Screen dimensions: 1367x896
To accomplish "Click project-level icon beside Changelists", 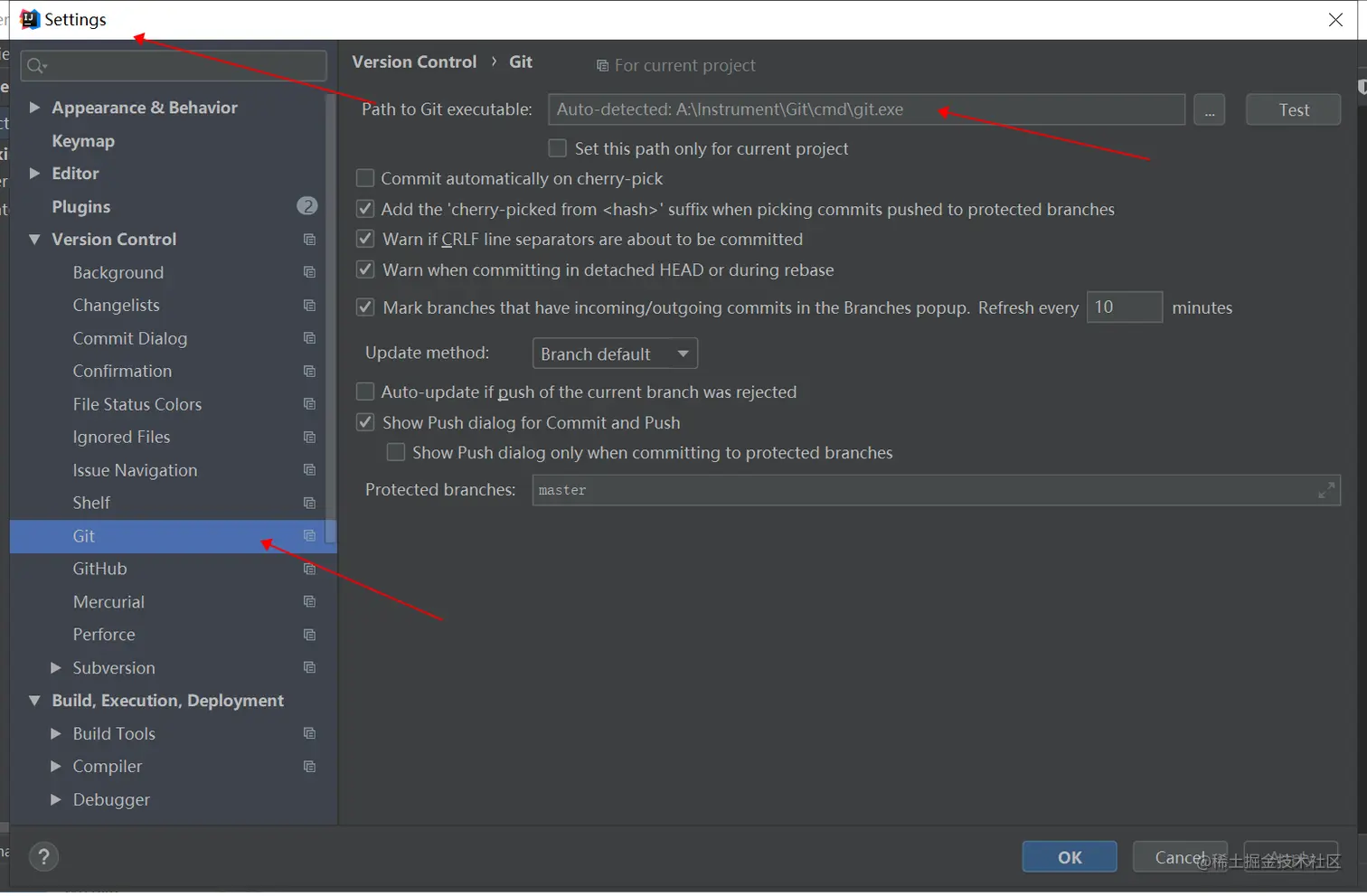I will click(309, 306).
